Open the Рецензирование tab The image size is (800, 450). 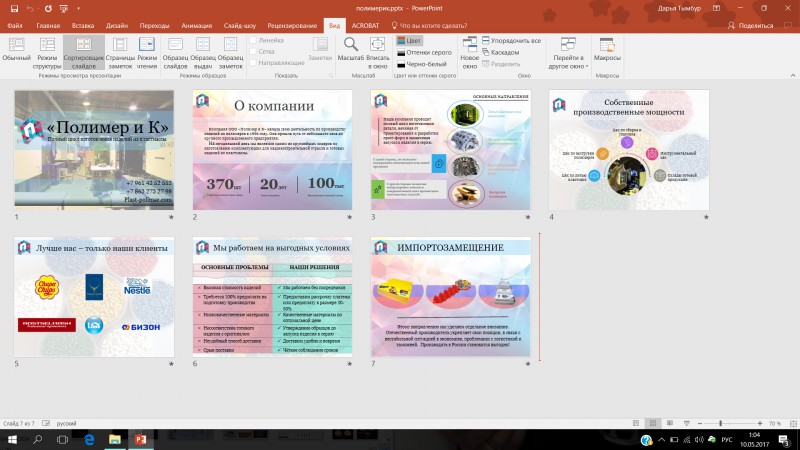tap(292, 26)
